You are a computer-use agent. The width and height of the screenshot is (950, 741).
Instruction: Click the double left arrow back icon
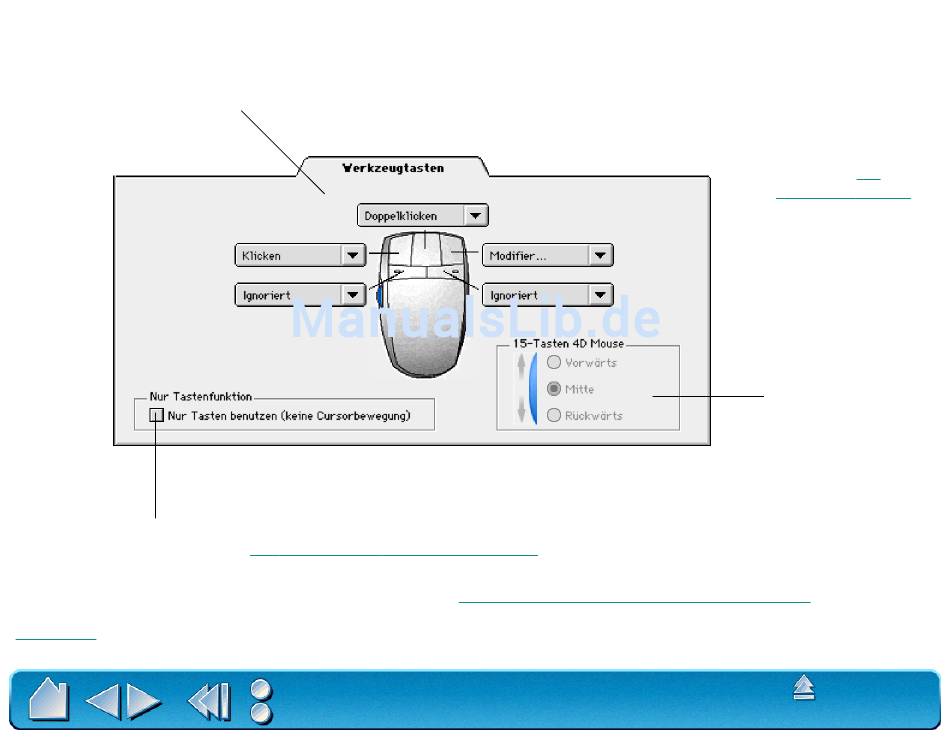click(209, 700)
